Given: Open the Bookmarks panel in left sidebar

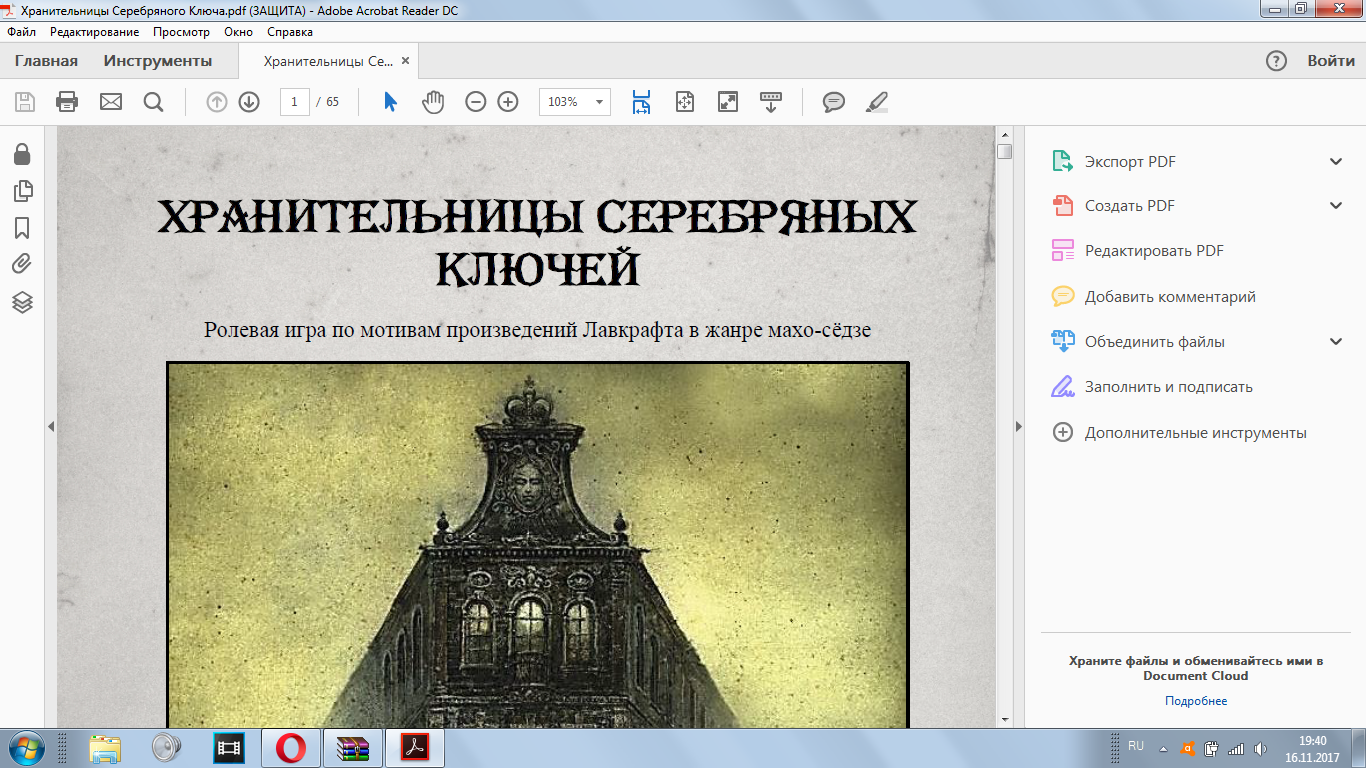Looking at the screenshot, I should (x=22, y=228).
